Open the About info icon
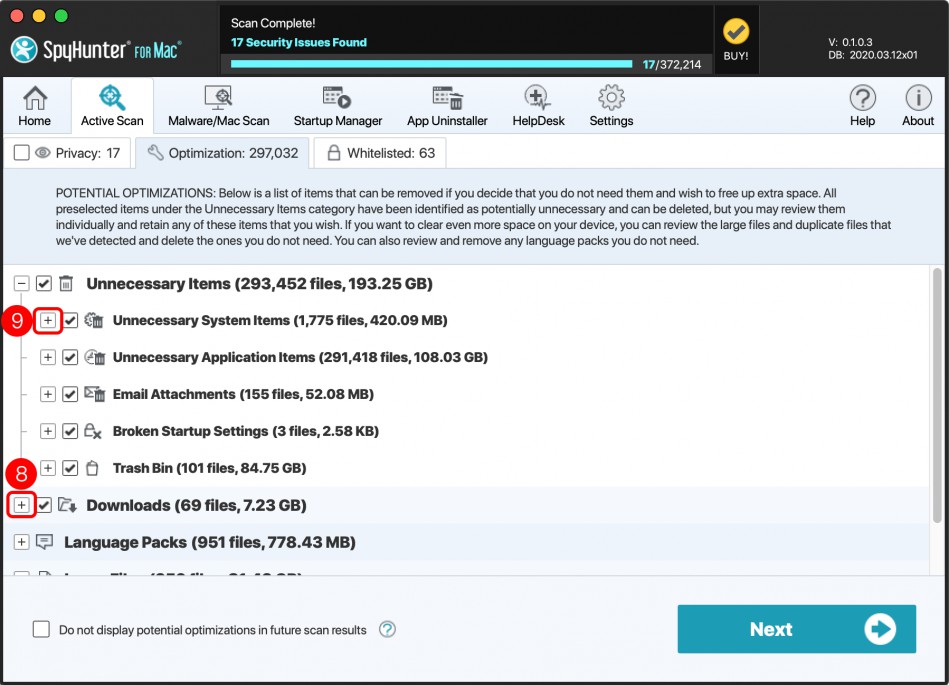This screenshot has height=685, width=949. tap(918, 106)
